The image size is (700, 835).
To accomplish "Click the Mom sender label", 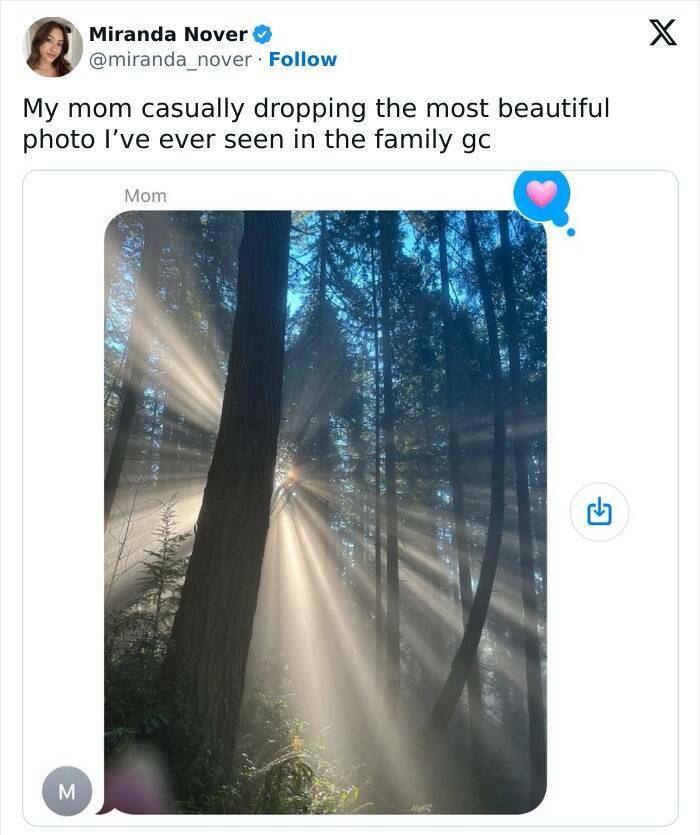I will point(145,196).
